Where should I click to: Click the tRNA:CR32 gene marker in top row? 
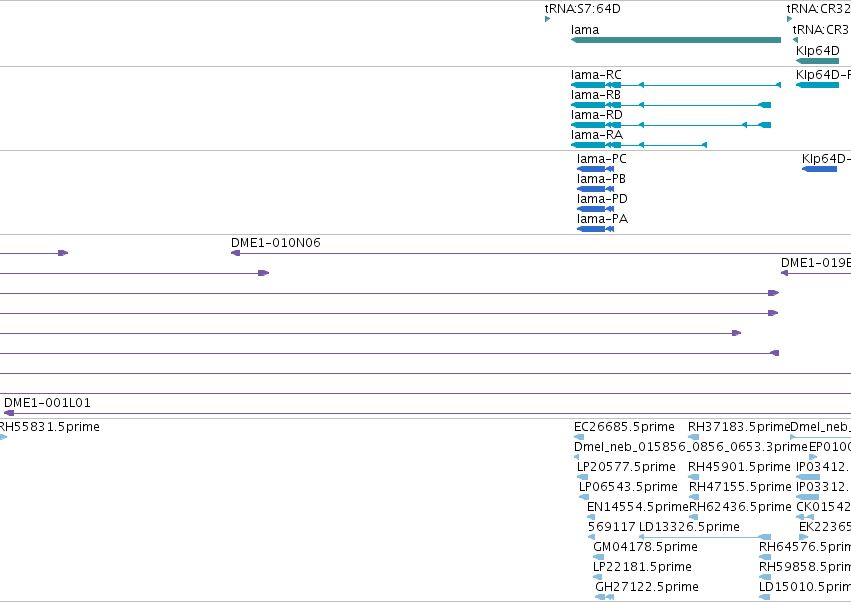[790, 20]
